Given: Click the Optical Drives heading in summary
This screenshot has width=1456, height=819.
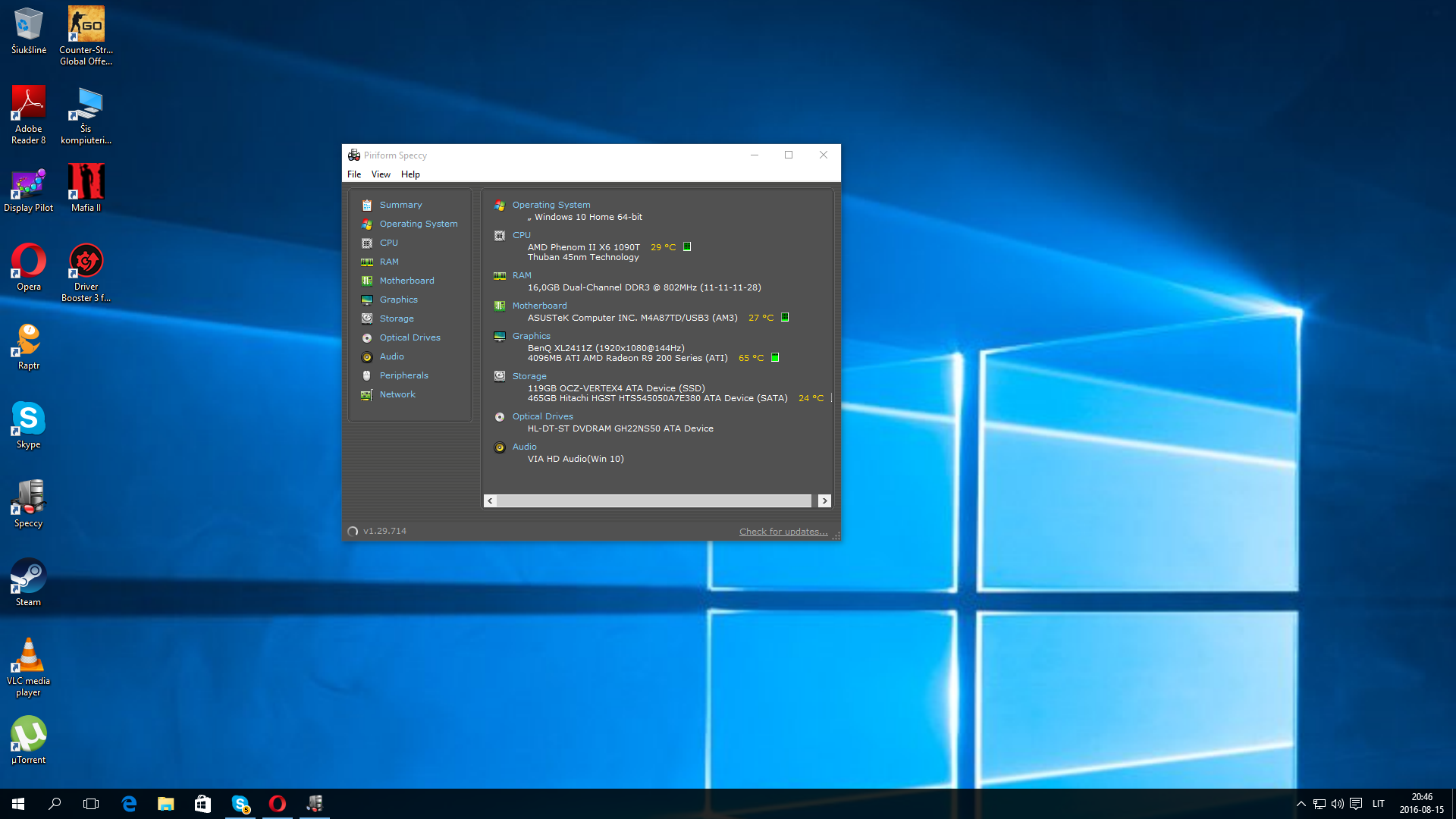Looking at the screenshot, I should click(x=543, y=416).
